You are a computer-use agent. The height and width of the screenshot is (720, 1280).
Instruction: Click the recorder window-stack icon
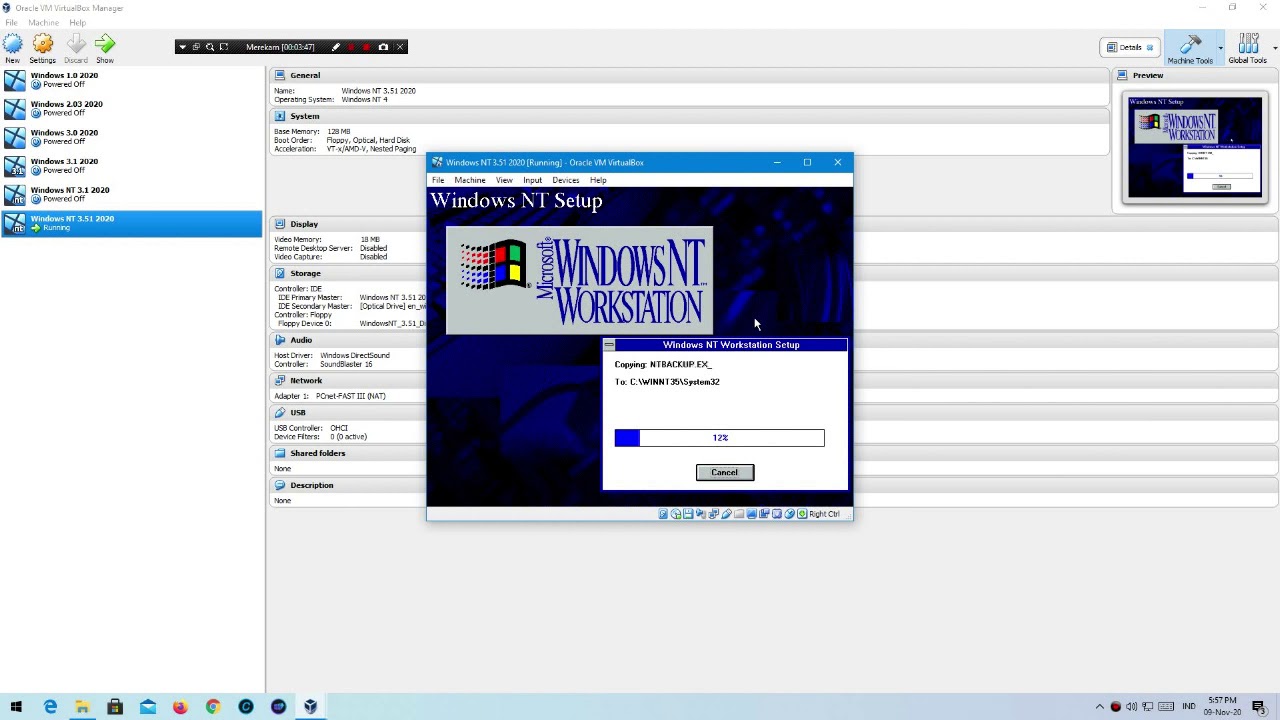196,47
